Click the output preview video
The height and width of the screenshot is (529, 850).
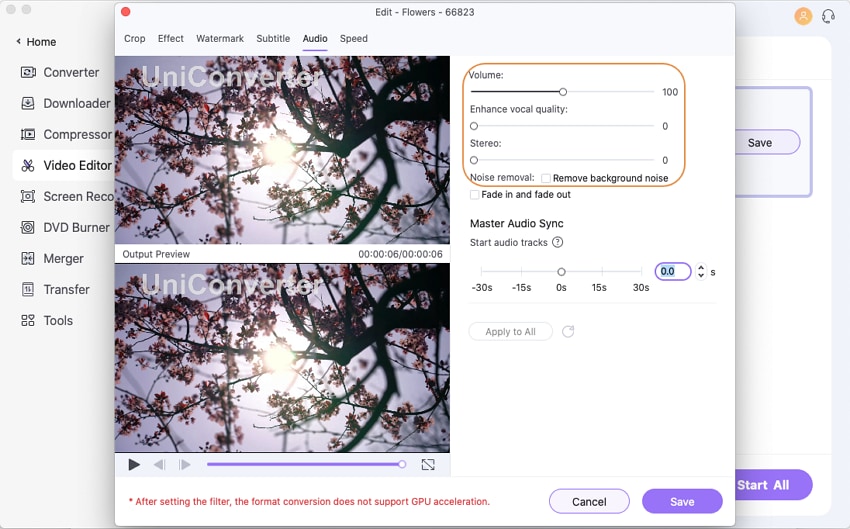pos(282,358)
